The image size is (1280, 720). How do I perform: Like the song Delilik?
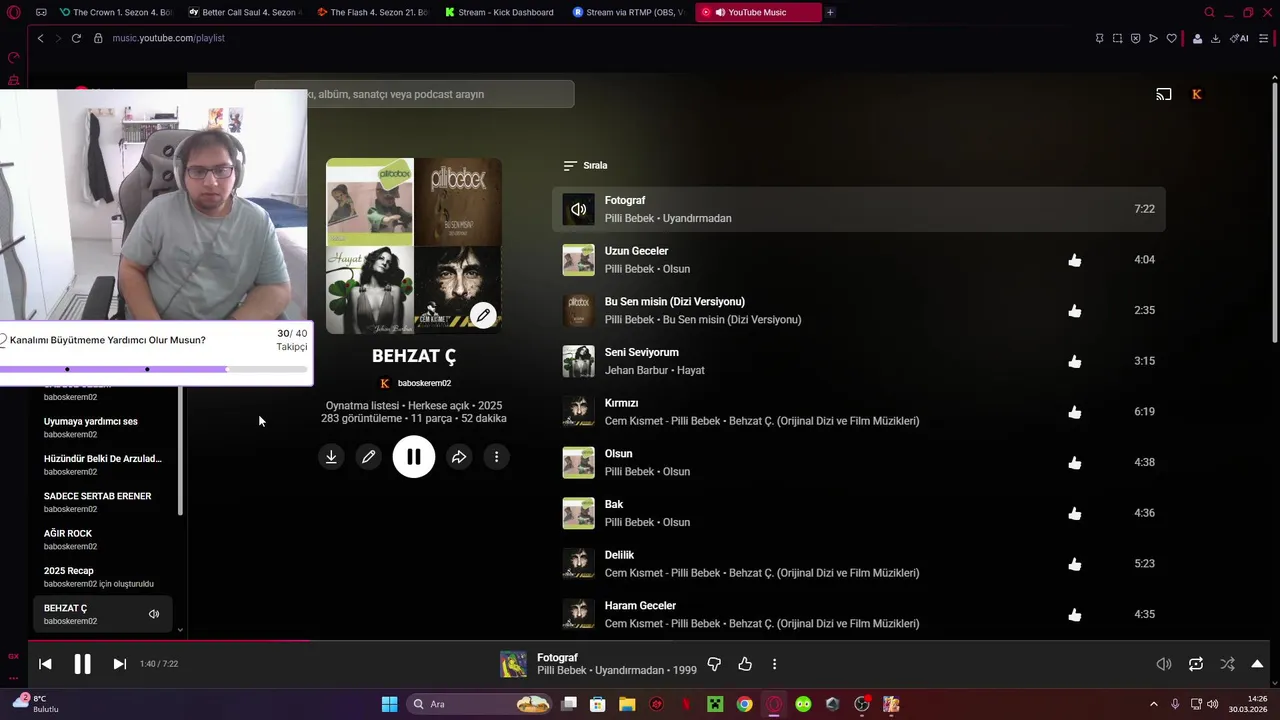point(1075,564)
